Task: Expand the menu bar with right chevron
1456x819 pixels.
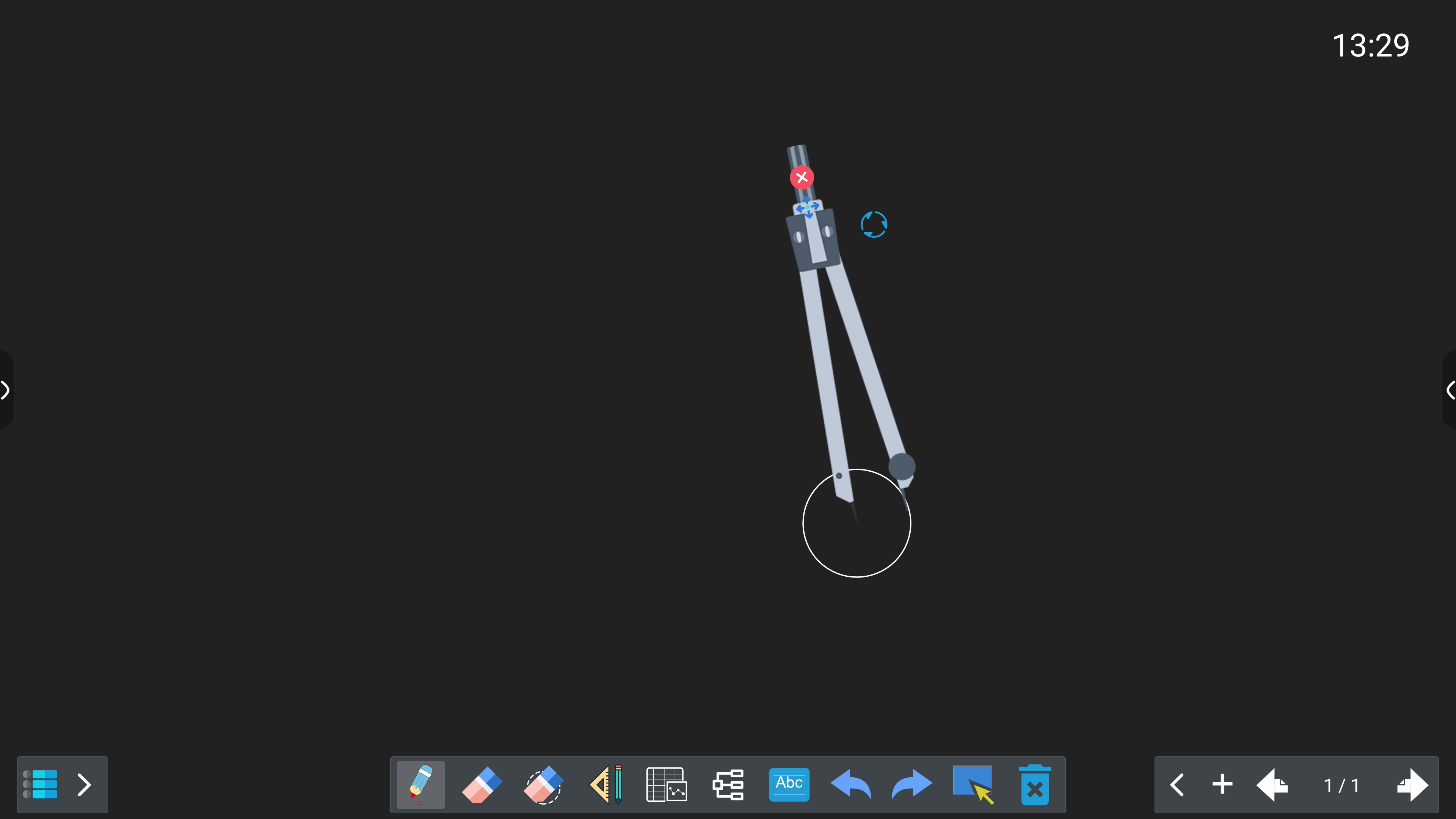Action: pyautogui.click(x=84, y=784)
